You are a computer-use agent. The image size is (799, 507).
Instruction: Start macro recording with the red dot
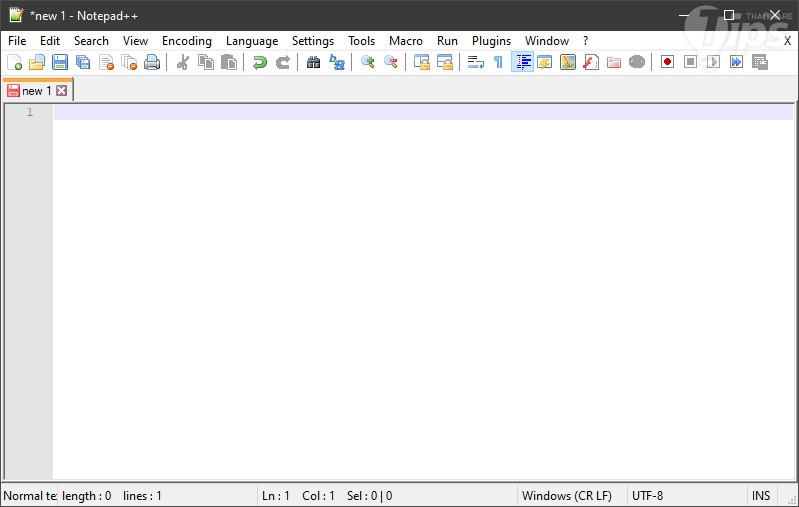[667, 62]
